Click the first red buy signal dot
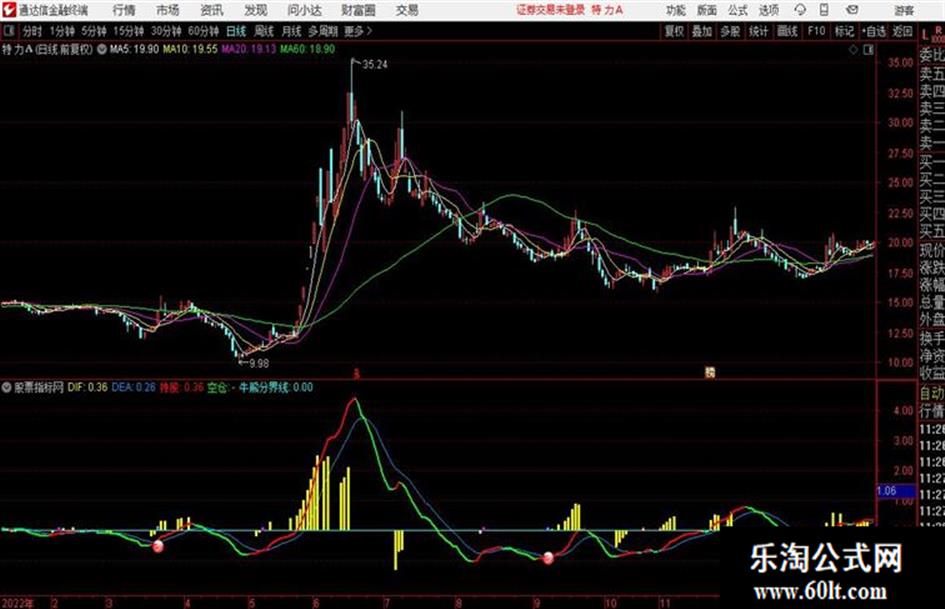The image size is (945, 609). (x=158, y=546)
